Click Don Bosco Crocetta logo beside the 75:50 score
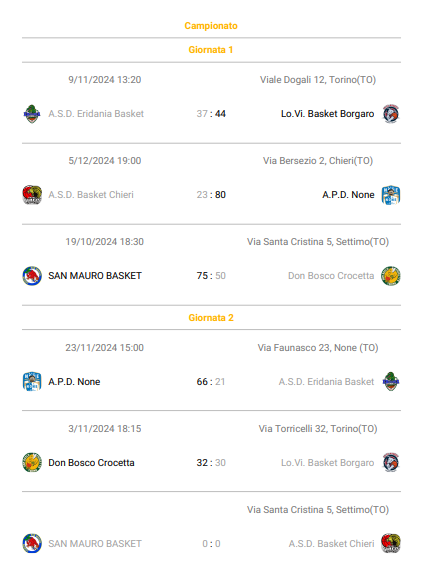This screenshot has width=428, height=570. point(391,276)
